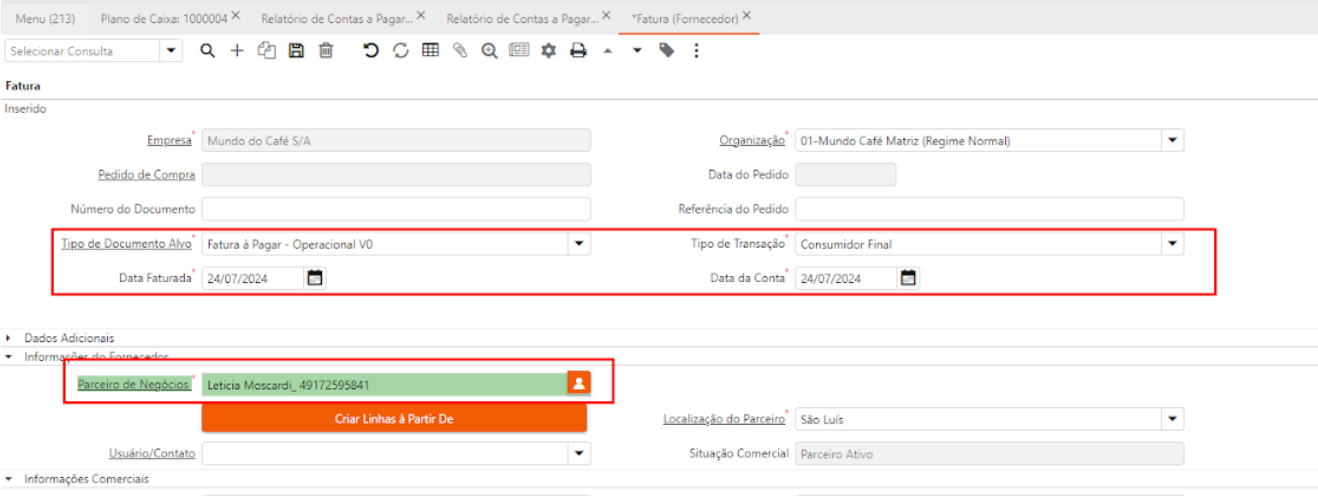Open calendar picker for Data da Conta
The width and height of the screenshot is (1318, 496).
coord(908,279)
